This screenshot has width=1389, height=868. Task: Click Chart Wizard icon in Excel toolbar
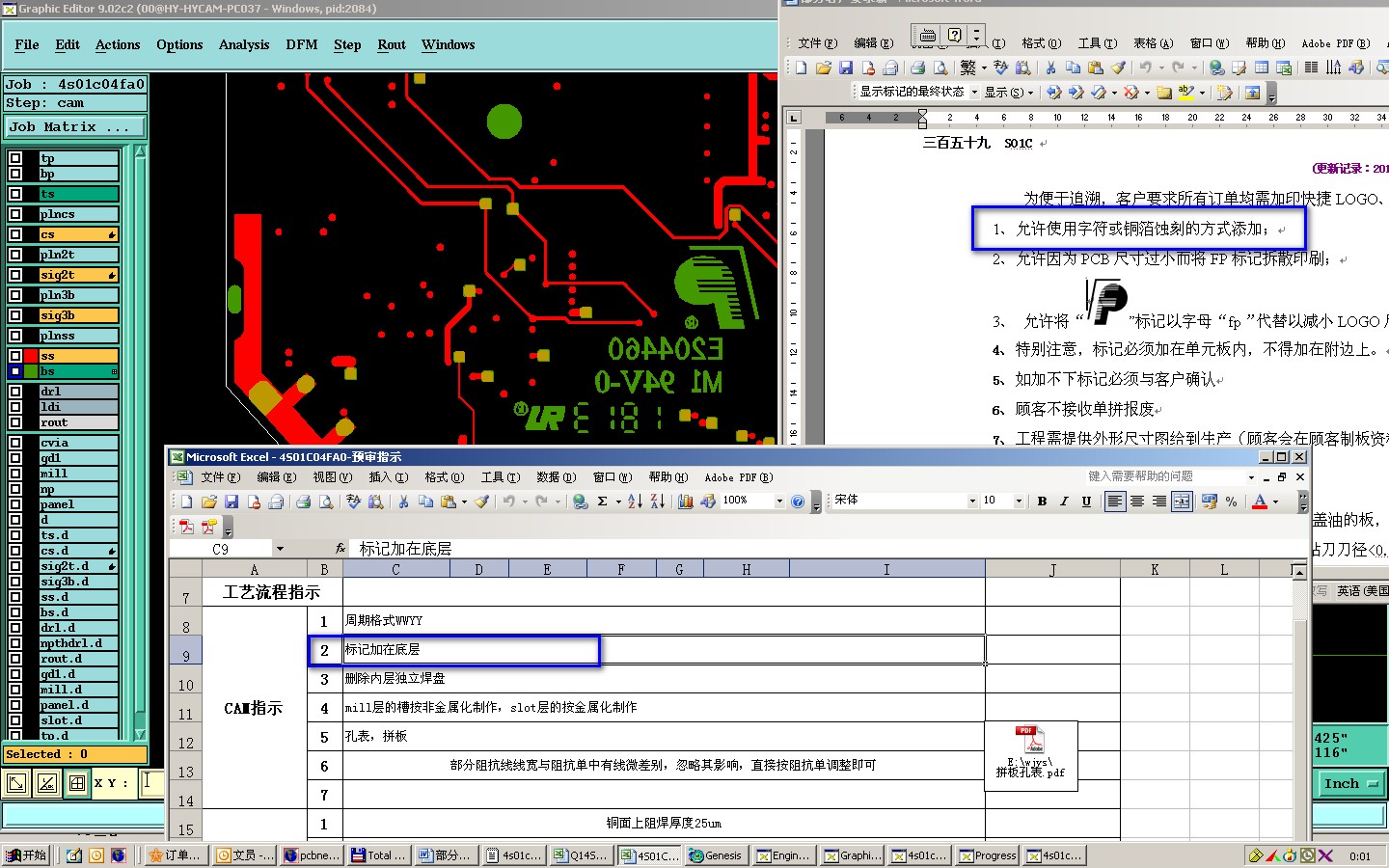click(686, 502)
